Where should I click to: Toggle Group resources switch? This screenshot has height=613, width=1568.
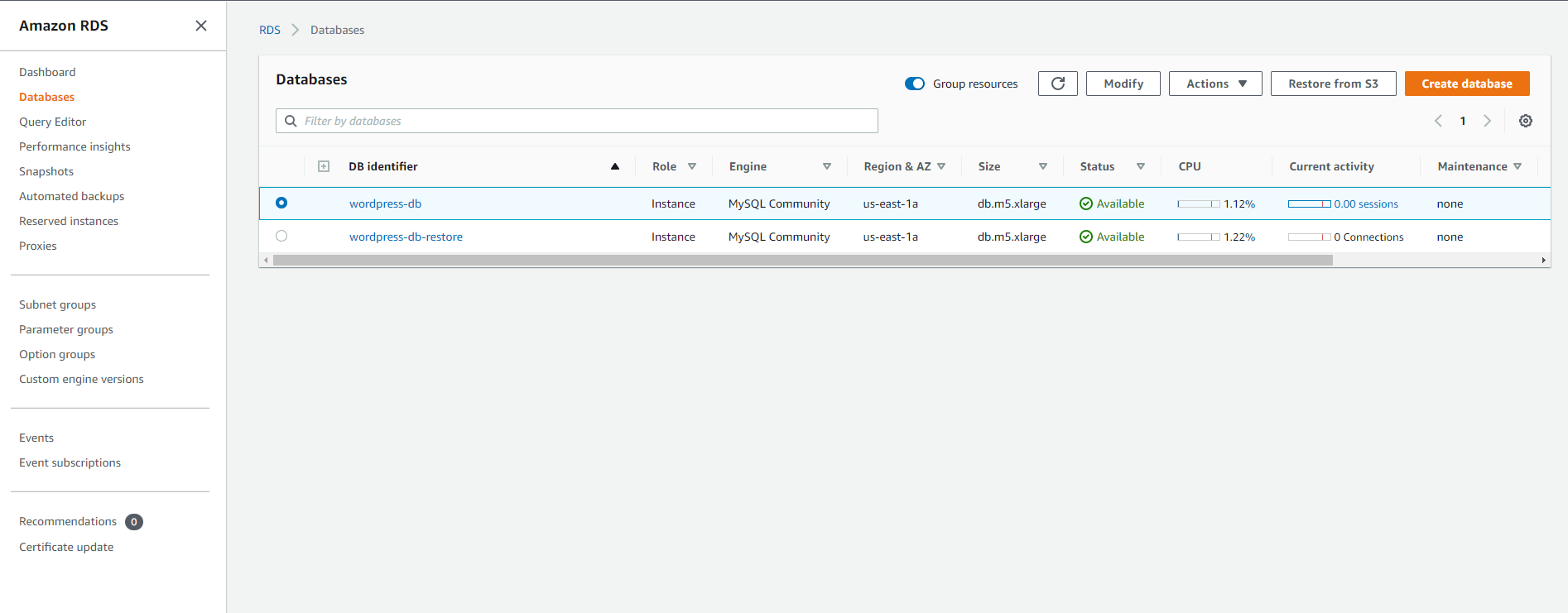(915, 84)
